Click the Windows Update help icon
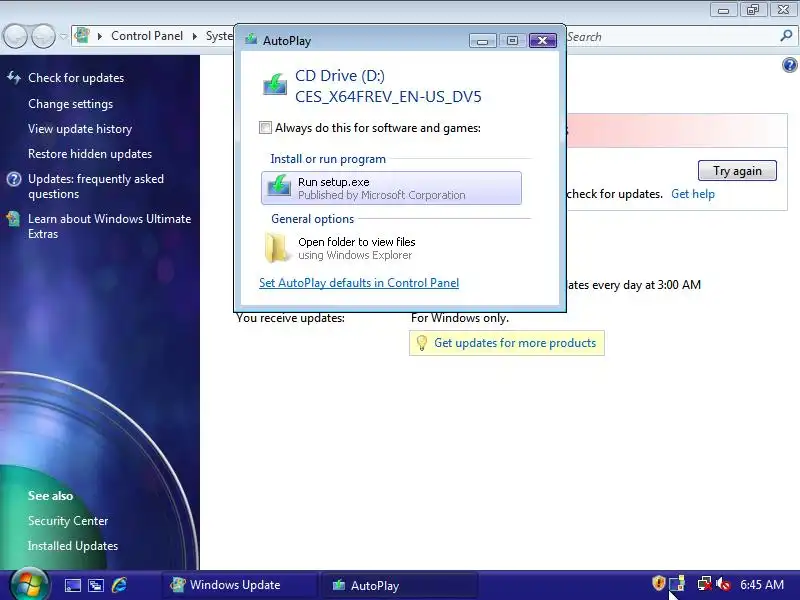 pyautogui.click(x=789, y=65)
